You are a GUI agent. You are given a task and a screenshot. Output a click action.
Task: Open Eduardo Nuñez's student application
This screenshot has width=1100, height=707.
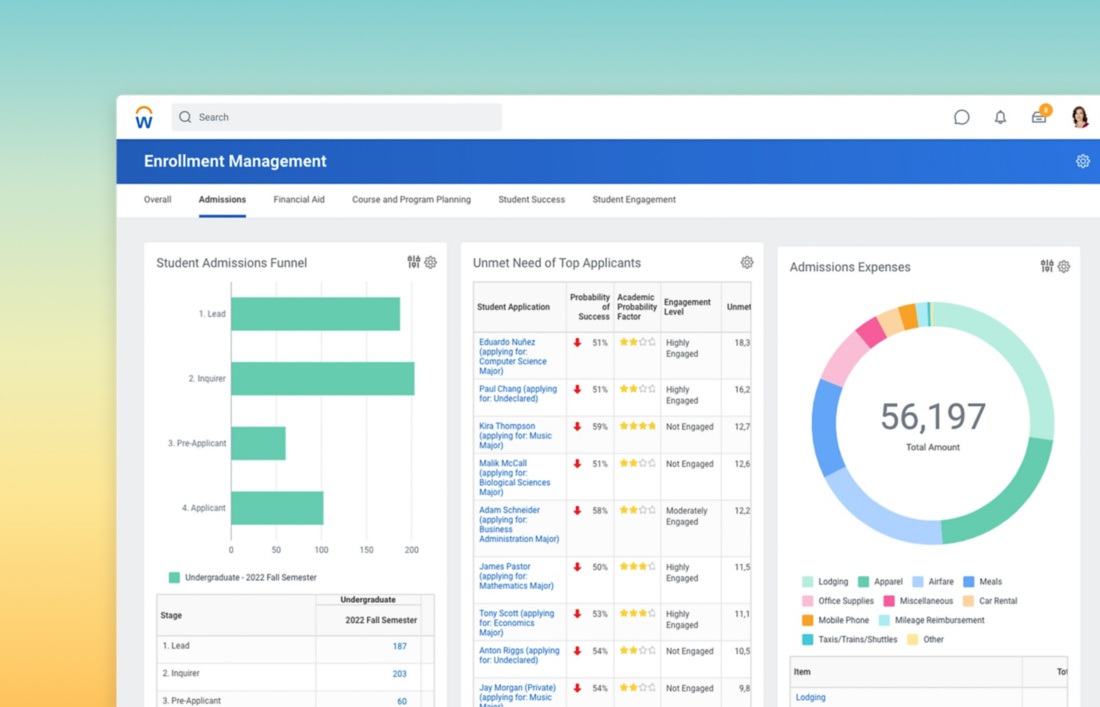[507, 342]
